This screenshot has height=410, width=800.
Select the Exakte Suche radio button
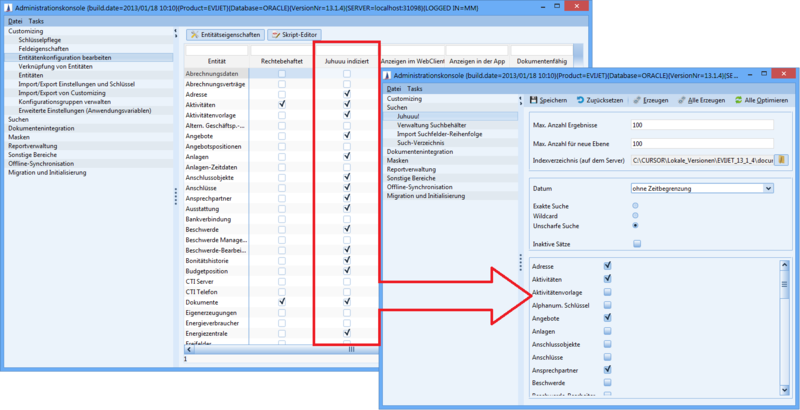[636, 205]
